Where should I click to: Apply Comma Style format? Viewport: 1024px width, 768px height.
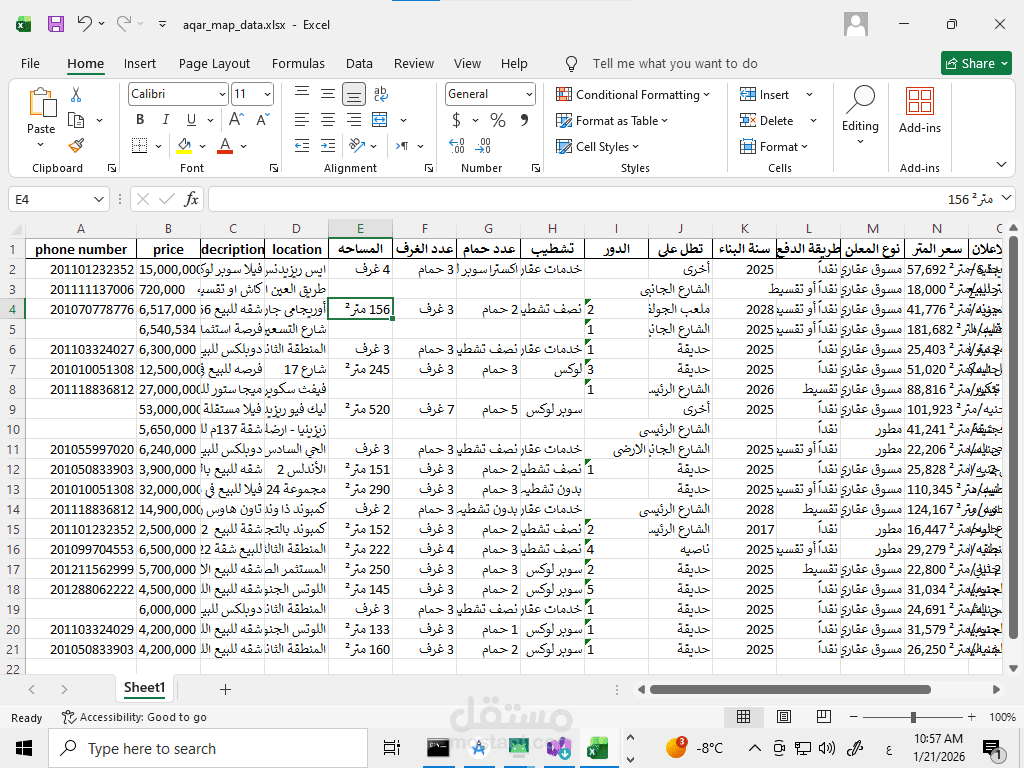point(524,120)
